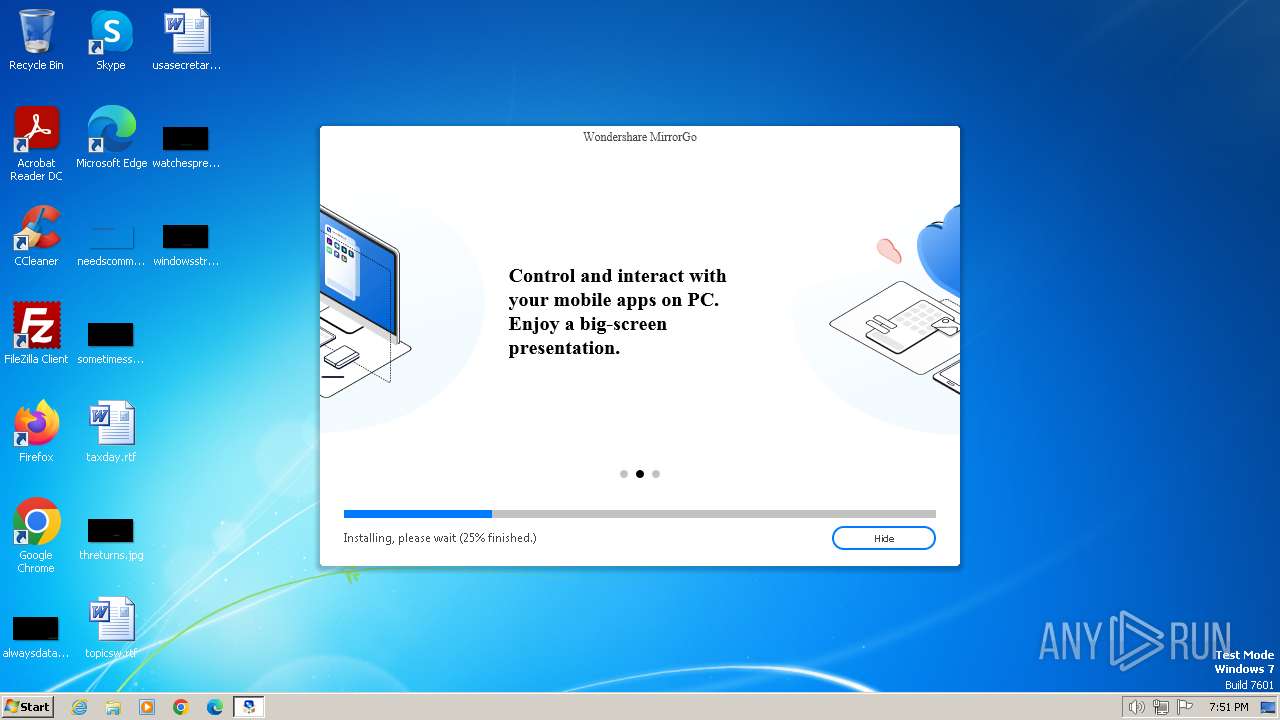This screenshot has height=720, width=1280.
Task: Open Windows Media Player taskbar icon
Action: click(x=147, y=707)
